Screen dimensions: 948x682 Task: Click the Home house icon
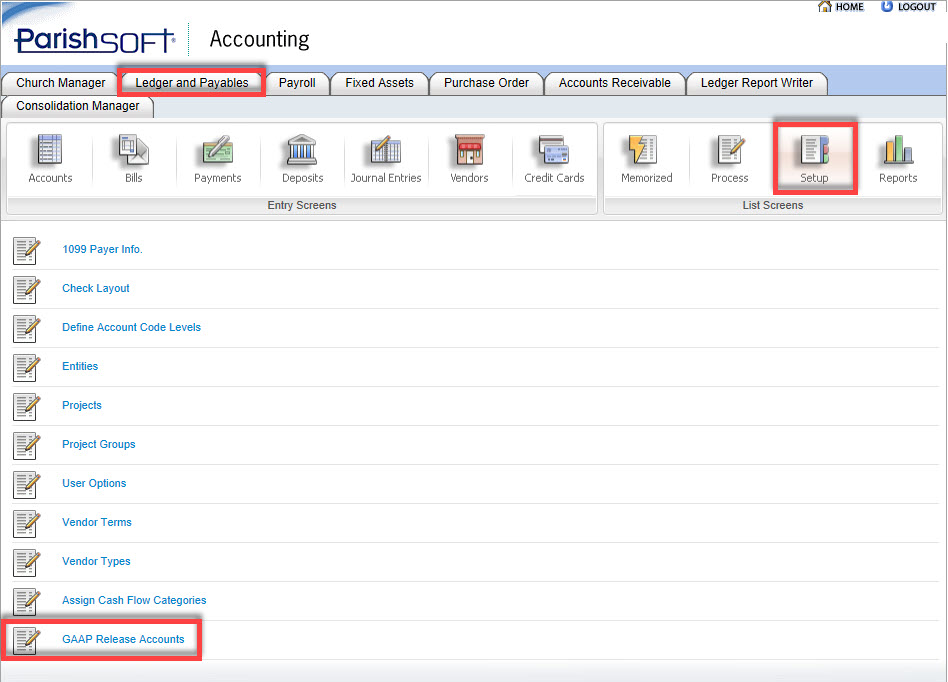[x=825, y=6]
